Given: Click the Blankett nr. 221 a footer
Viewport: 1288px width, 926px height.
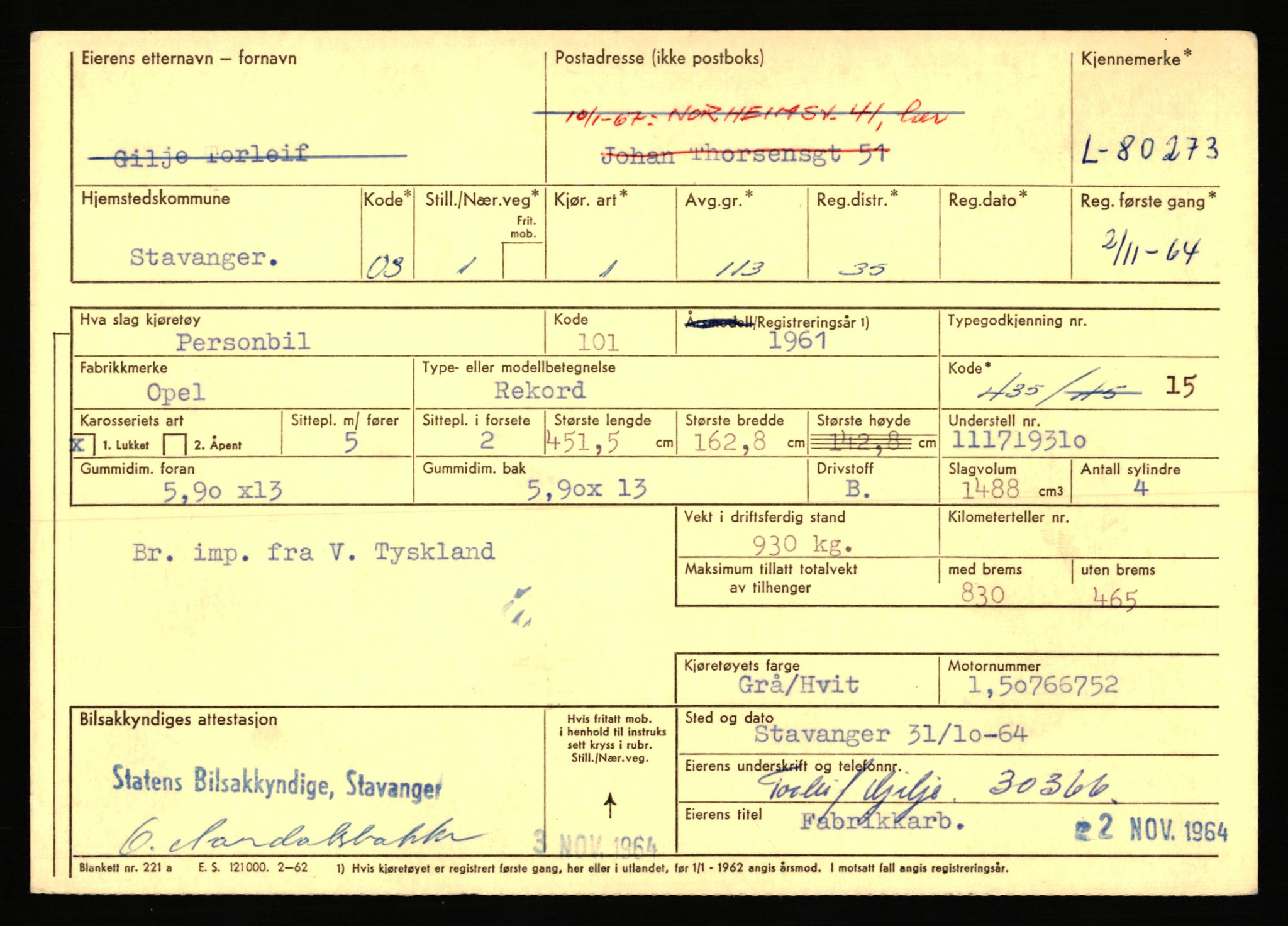Looking at the screenshot, I should (x=125, y=867).
